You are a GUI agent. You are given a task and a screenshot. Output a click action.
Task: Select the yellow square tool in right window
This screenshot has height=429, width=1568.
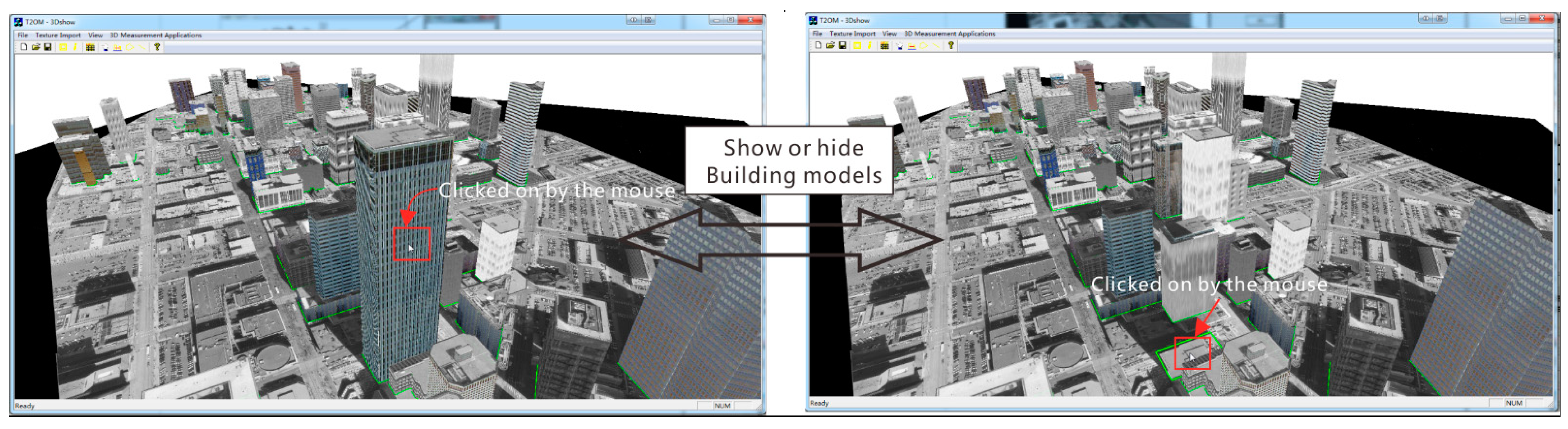857,45
